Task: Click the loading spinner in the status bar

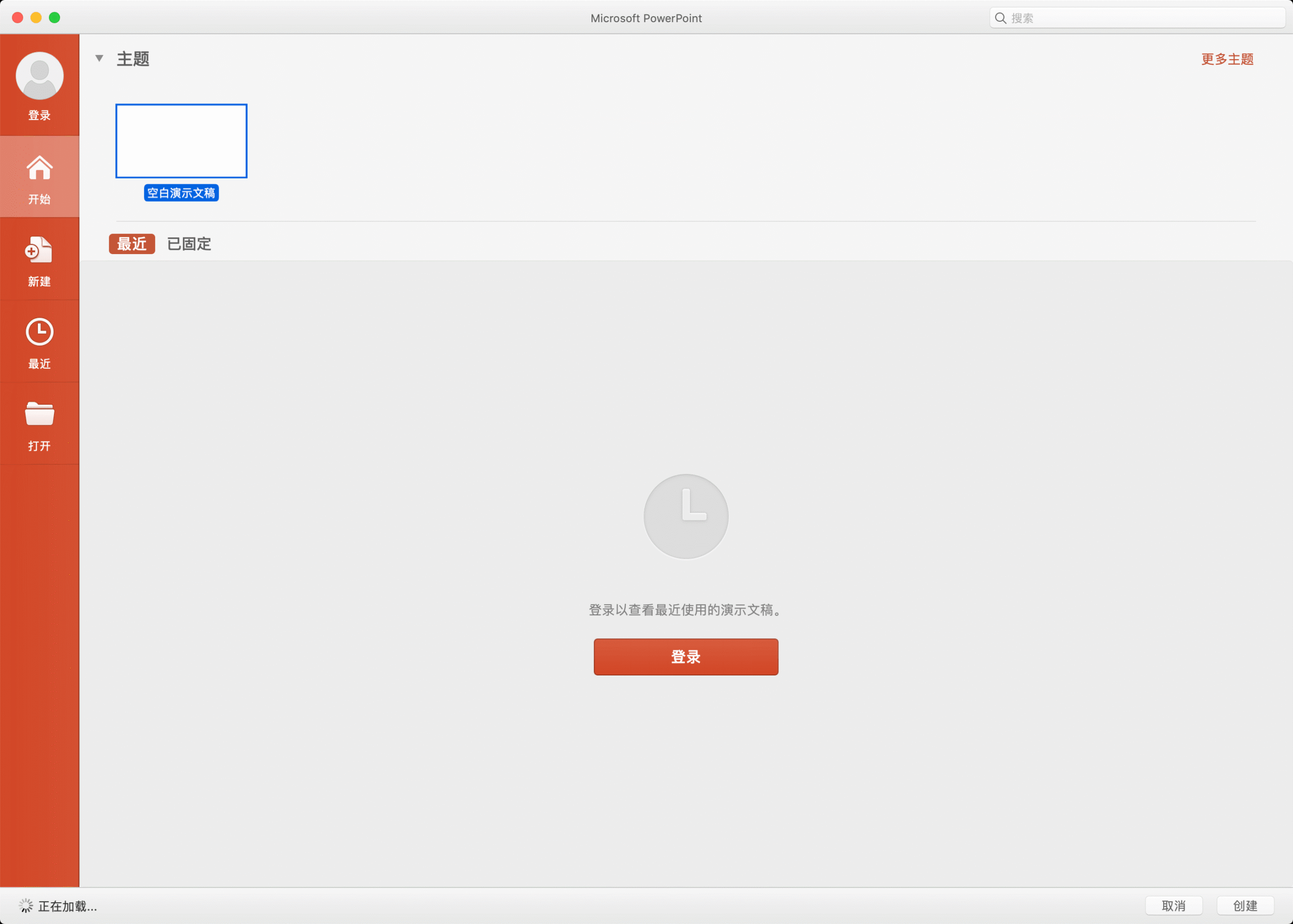Action: [x=25, y=904]
